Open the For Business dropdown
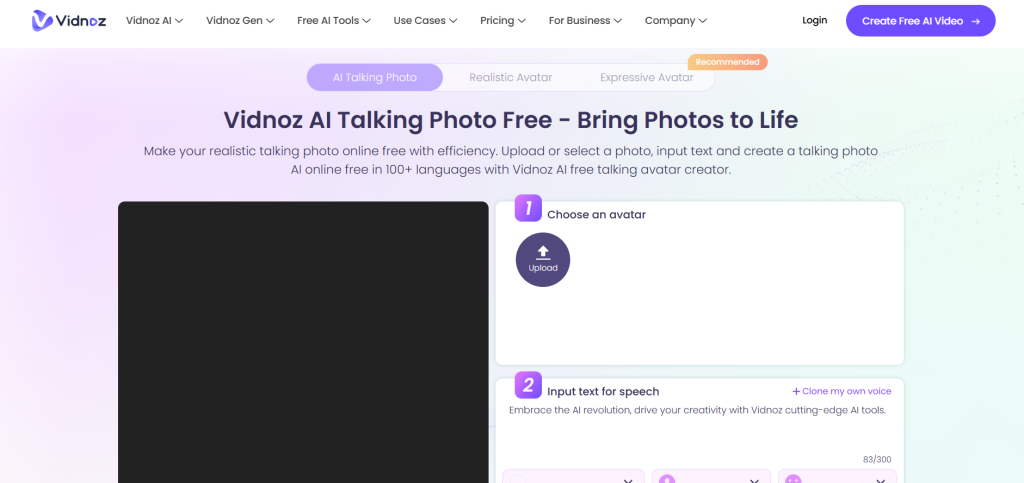1024x483 pixels. [586, 20]
